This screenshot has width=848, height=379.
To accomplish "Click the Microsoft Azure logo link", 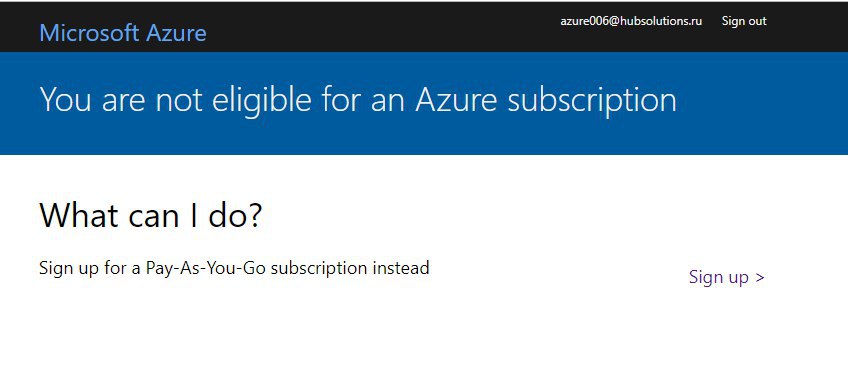I will (123, 34).
